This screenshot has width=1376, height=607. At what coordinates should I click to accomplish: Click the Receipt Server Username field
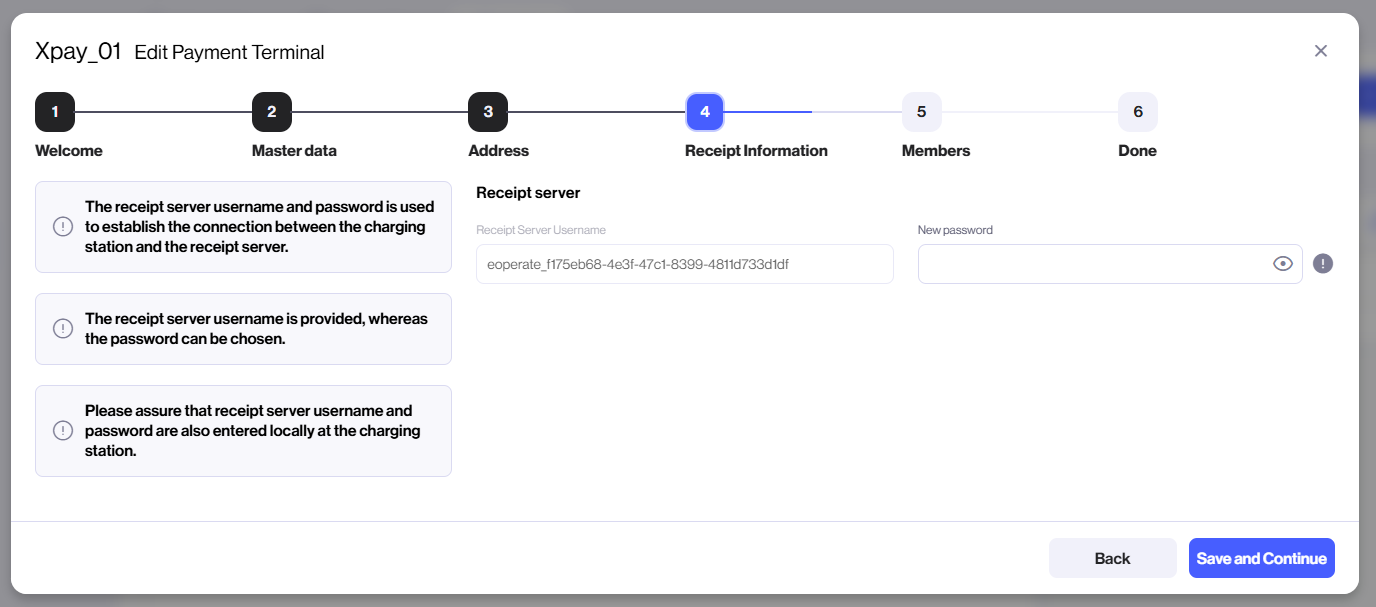[x=684, y=264]
